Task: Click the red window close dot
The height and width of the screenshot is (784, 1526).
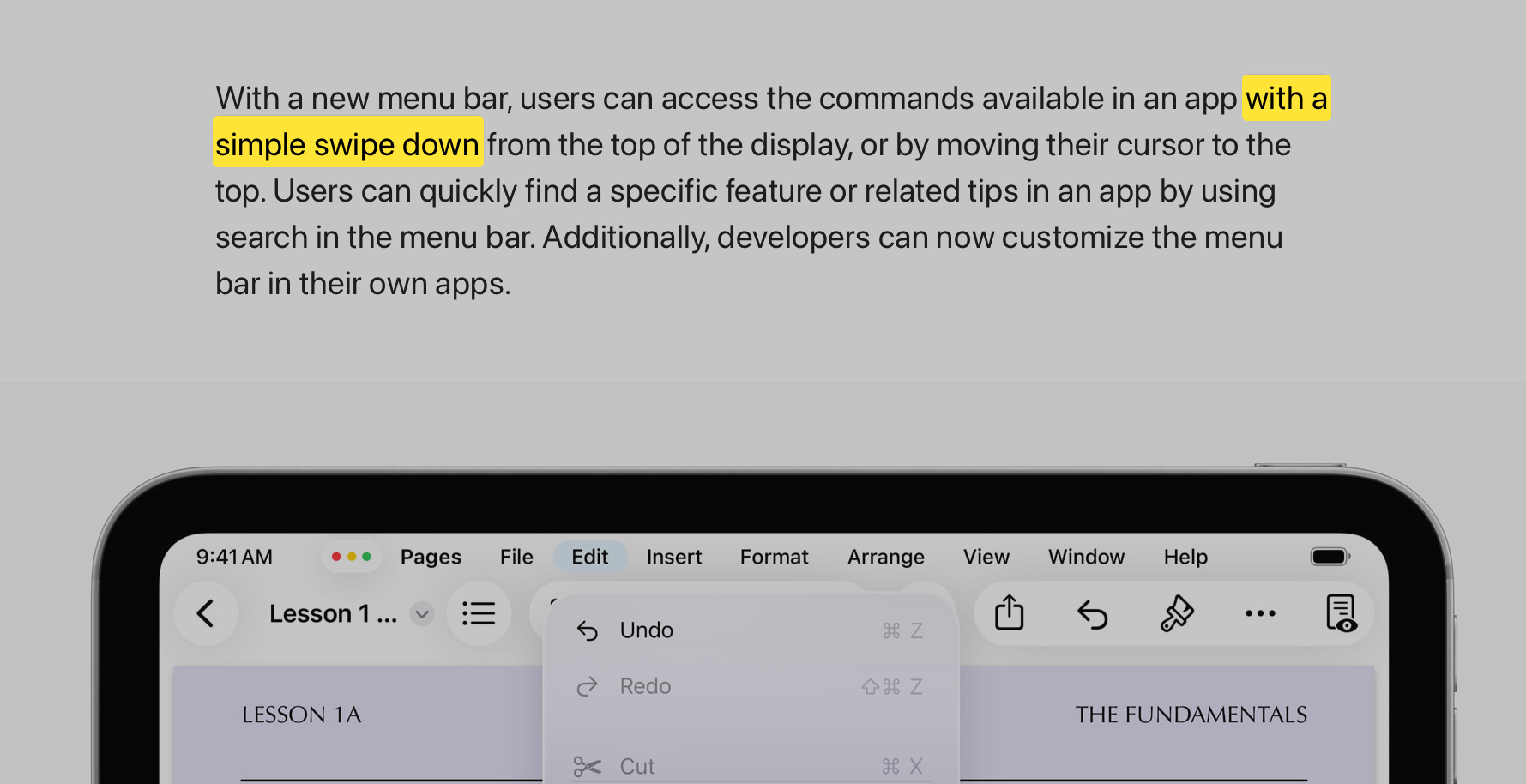Action: point(336,557)
